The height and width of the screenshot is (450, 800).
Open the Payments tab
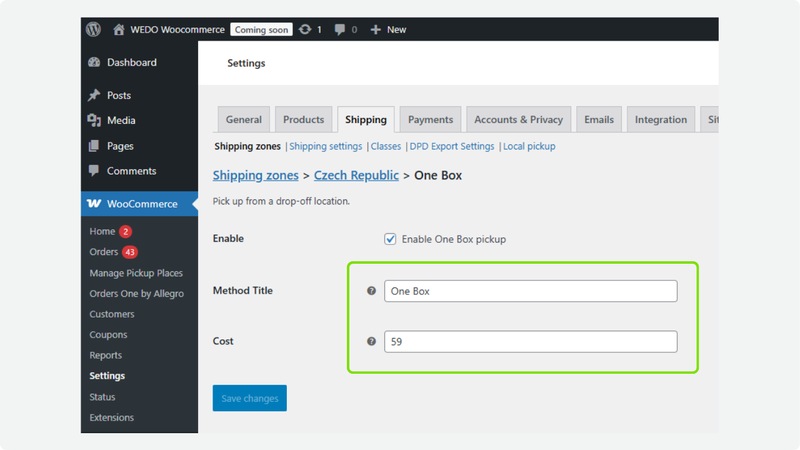coord(430,119)
